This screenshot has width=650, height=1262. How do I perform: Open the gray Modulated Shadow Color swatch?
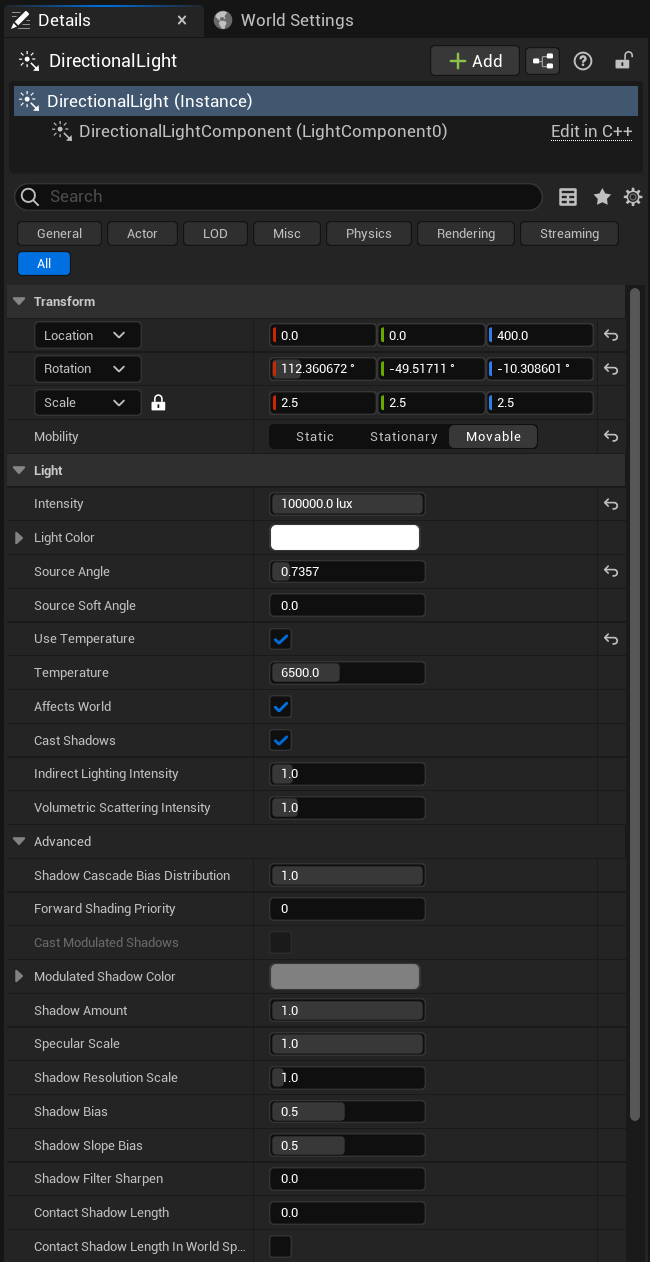click(x=345, y=977)
